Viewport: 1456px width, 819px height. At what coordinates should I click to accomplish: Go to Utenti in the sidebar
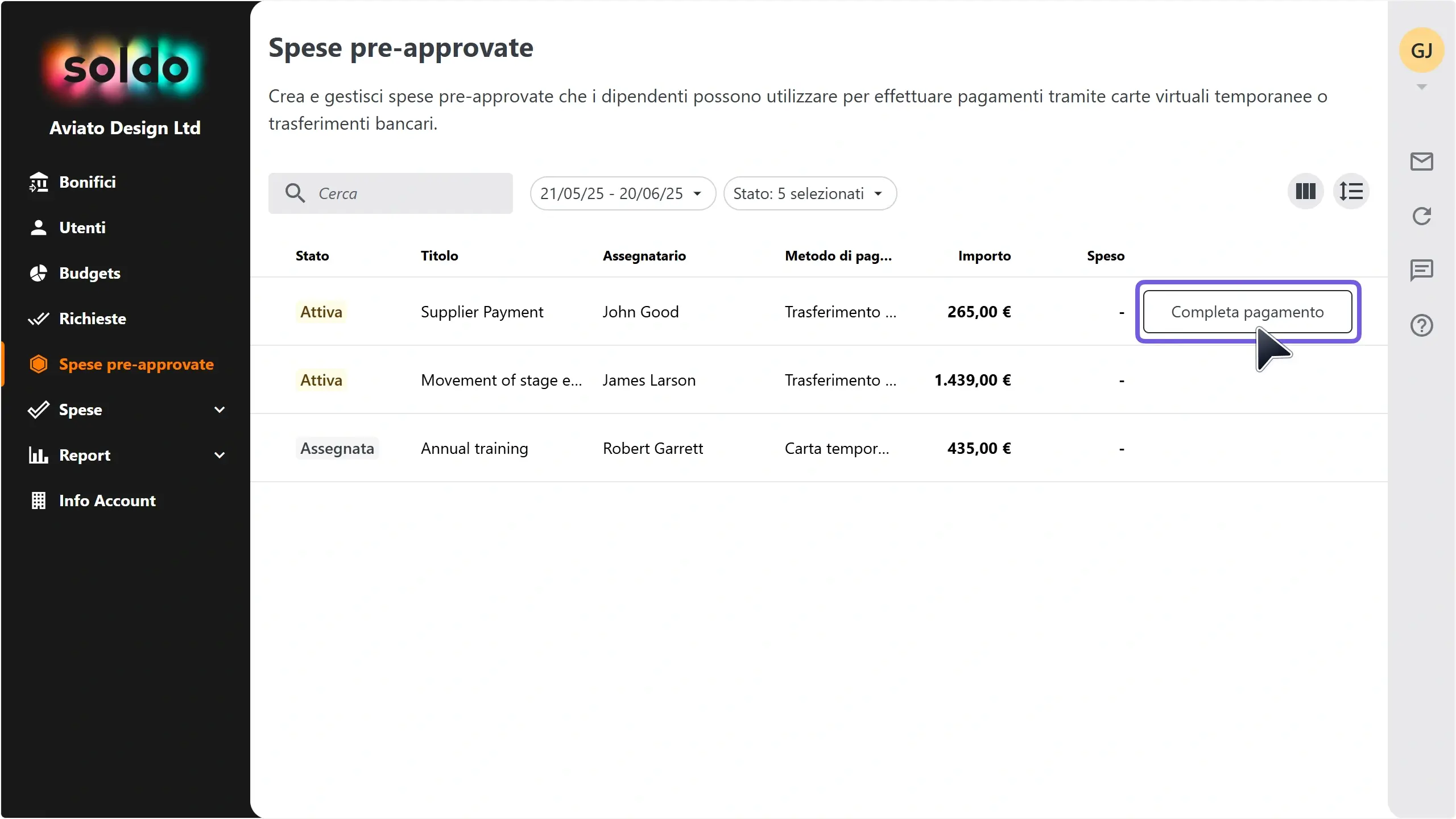[x=82, y=227]
